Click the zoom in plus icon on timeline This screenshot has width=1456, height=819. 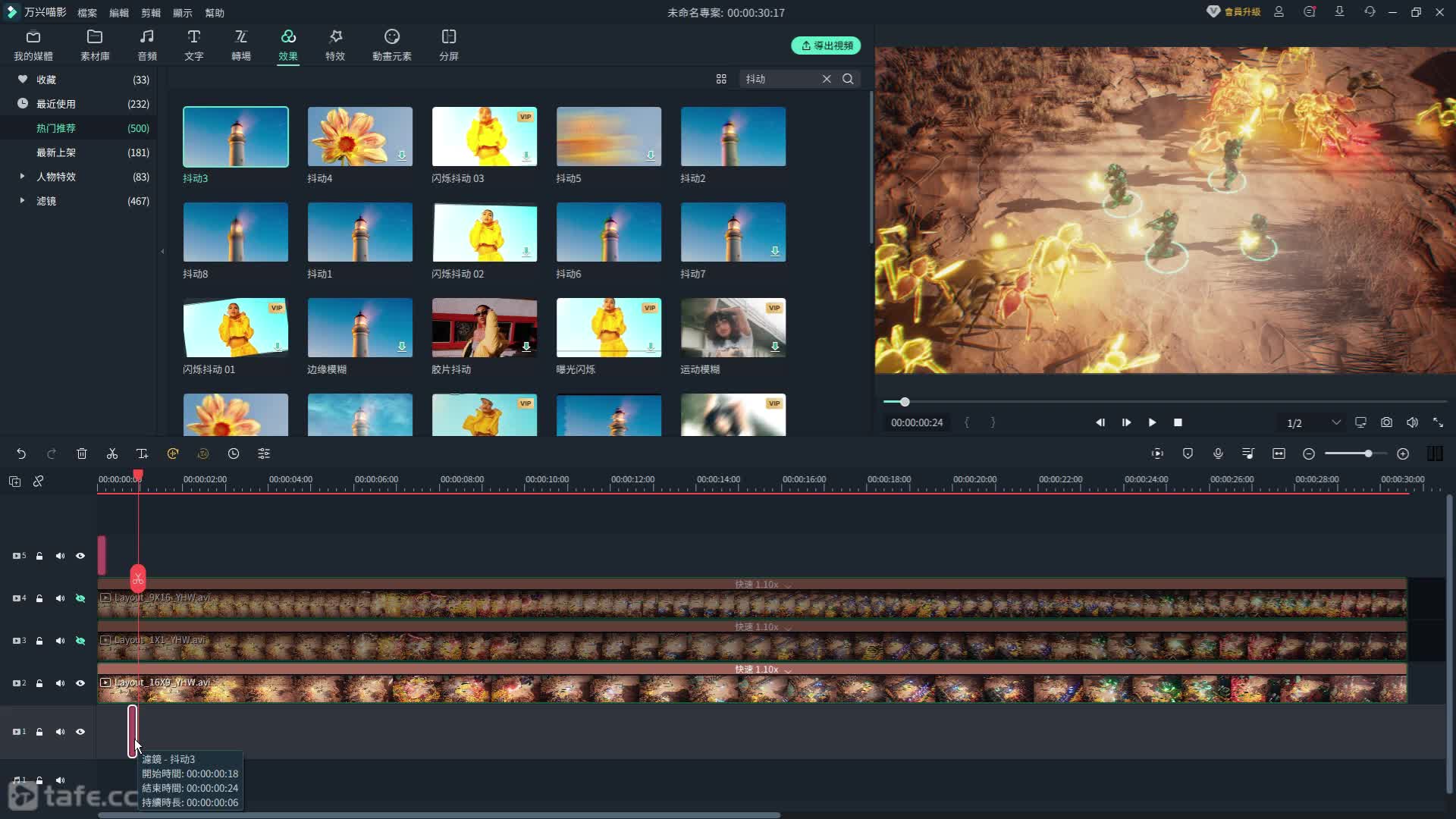(1403, 453)
